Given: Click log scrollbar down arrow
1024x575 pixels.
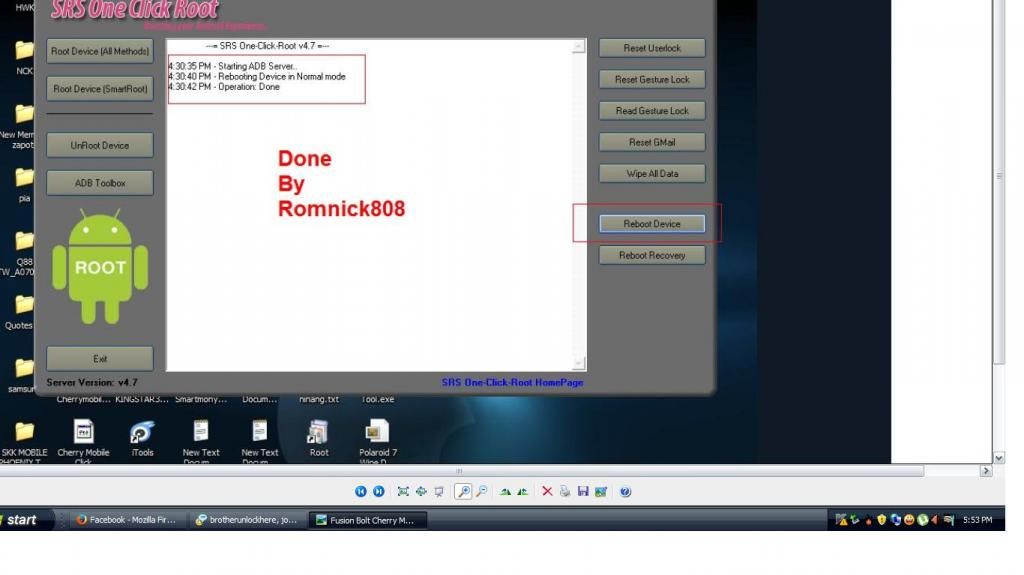Looking at the screenshot, I should 579,363.
